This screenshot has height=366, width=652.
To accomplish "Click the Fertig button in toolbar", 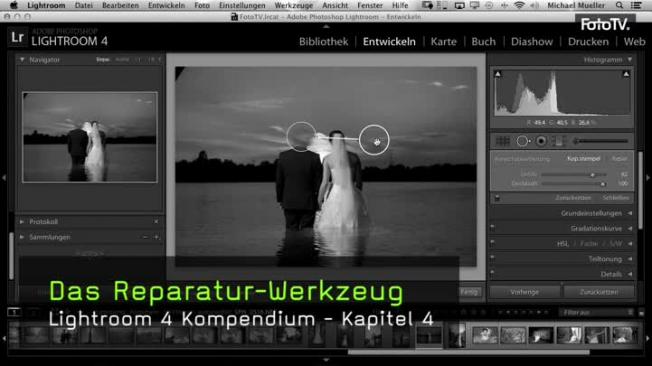I will coord(469,292).
